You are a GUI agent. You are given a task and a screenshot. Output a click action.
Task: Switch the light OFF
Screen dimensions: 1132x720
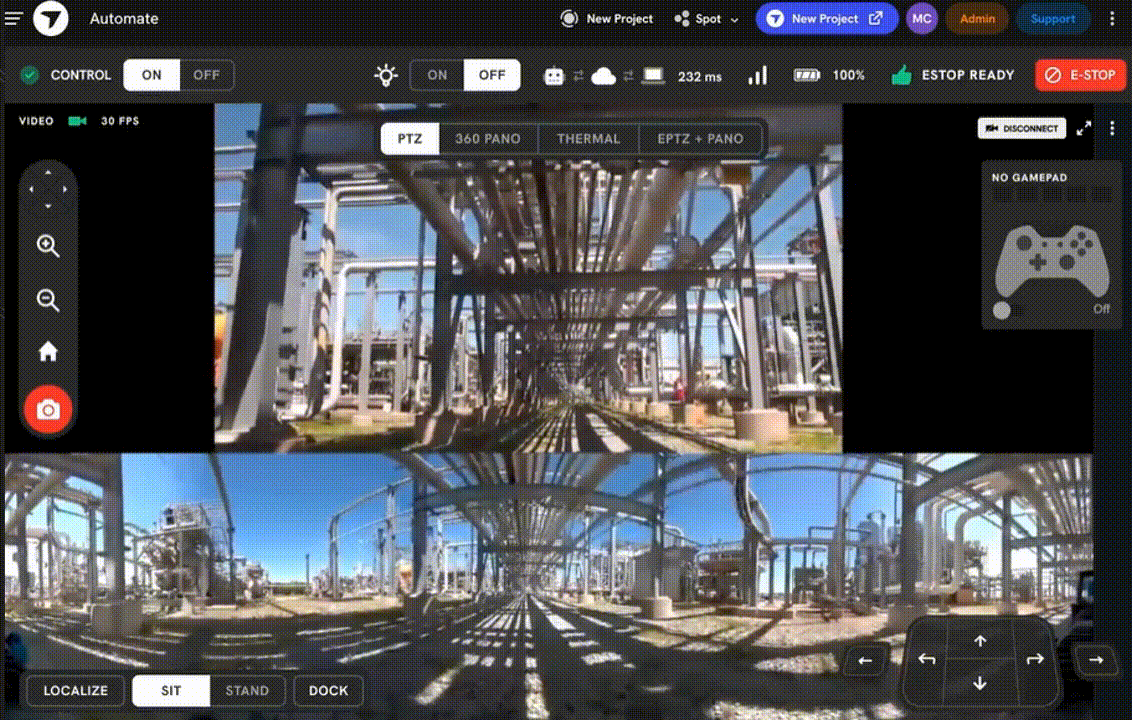pos(492,75)
